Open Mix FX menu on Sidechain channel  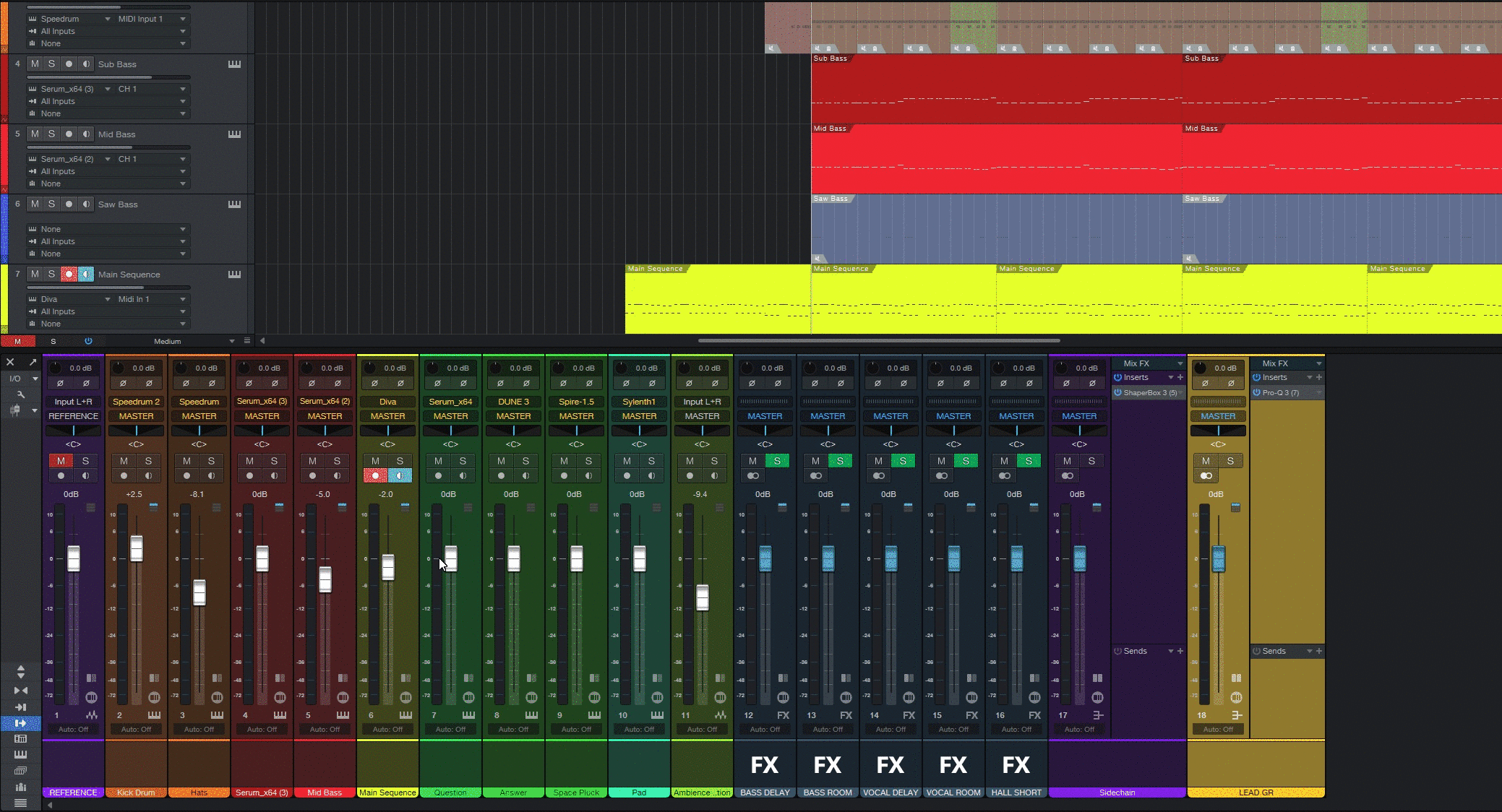click(x=1148, y=363)
